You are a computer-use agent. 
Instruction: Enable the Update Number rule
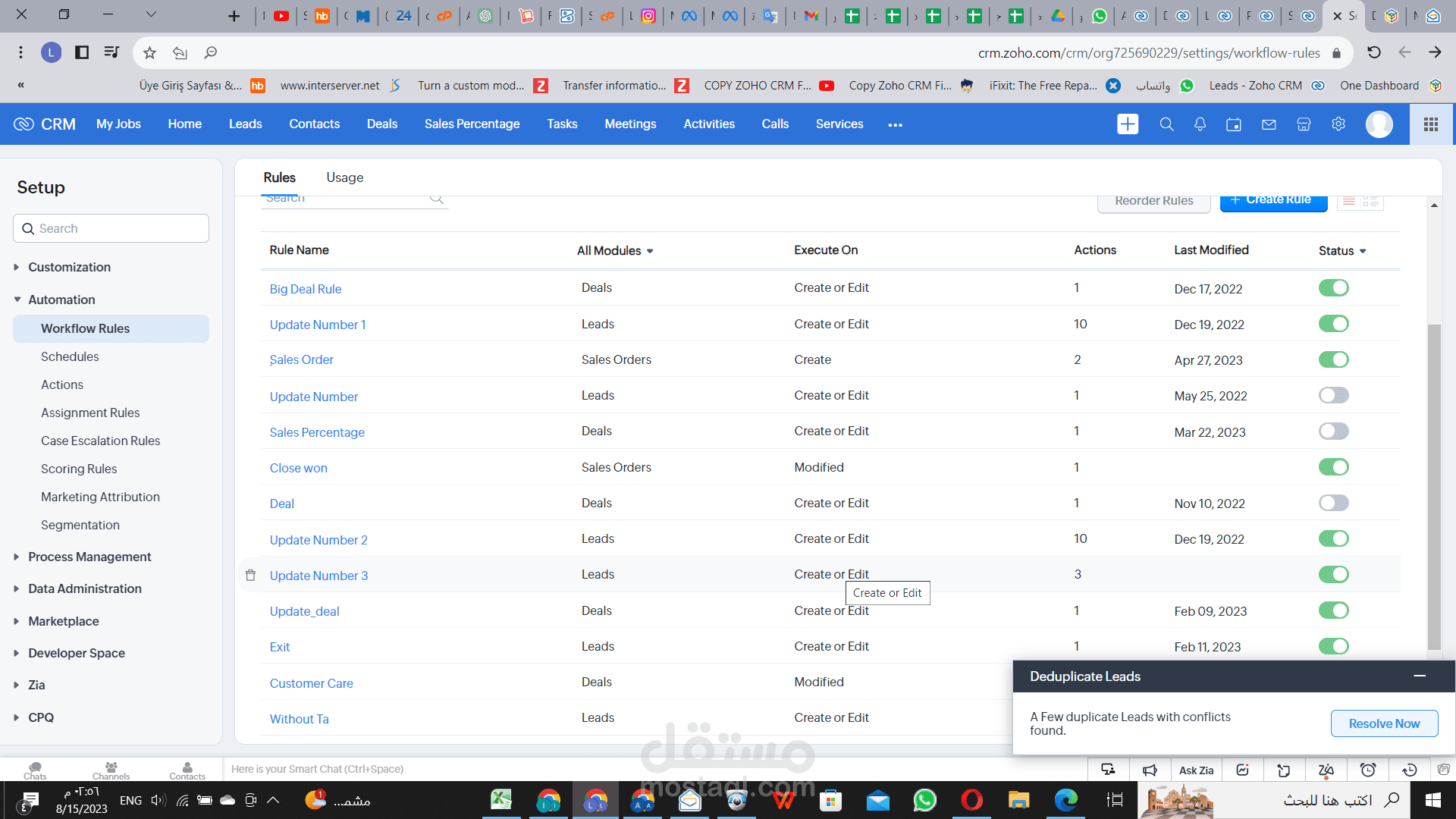[1333, 394]
